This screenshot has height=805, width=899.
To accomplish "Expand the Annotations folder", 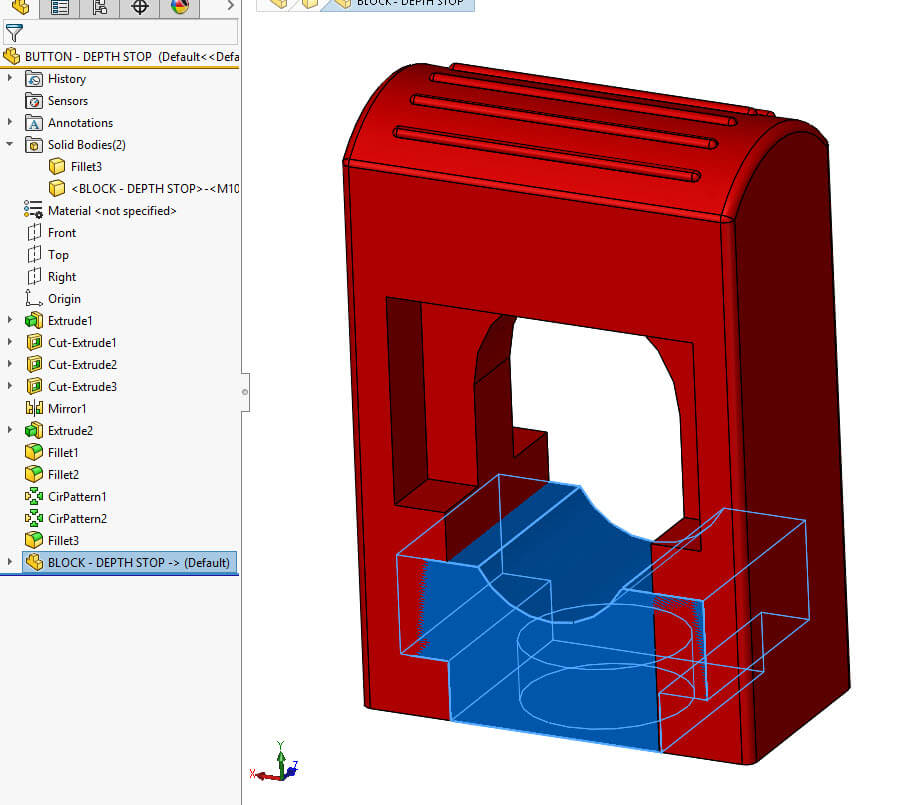I will (9, 122).
